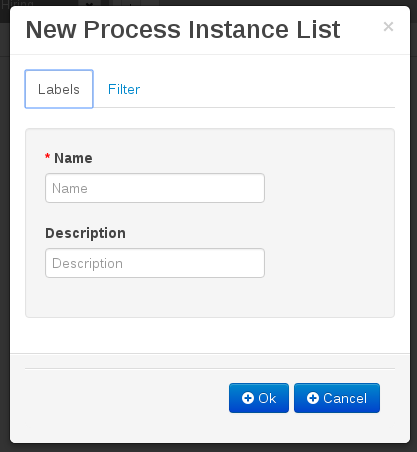Screen dimensions: 417x452
Task: Focus the Name text field
Action: point(155,188)
